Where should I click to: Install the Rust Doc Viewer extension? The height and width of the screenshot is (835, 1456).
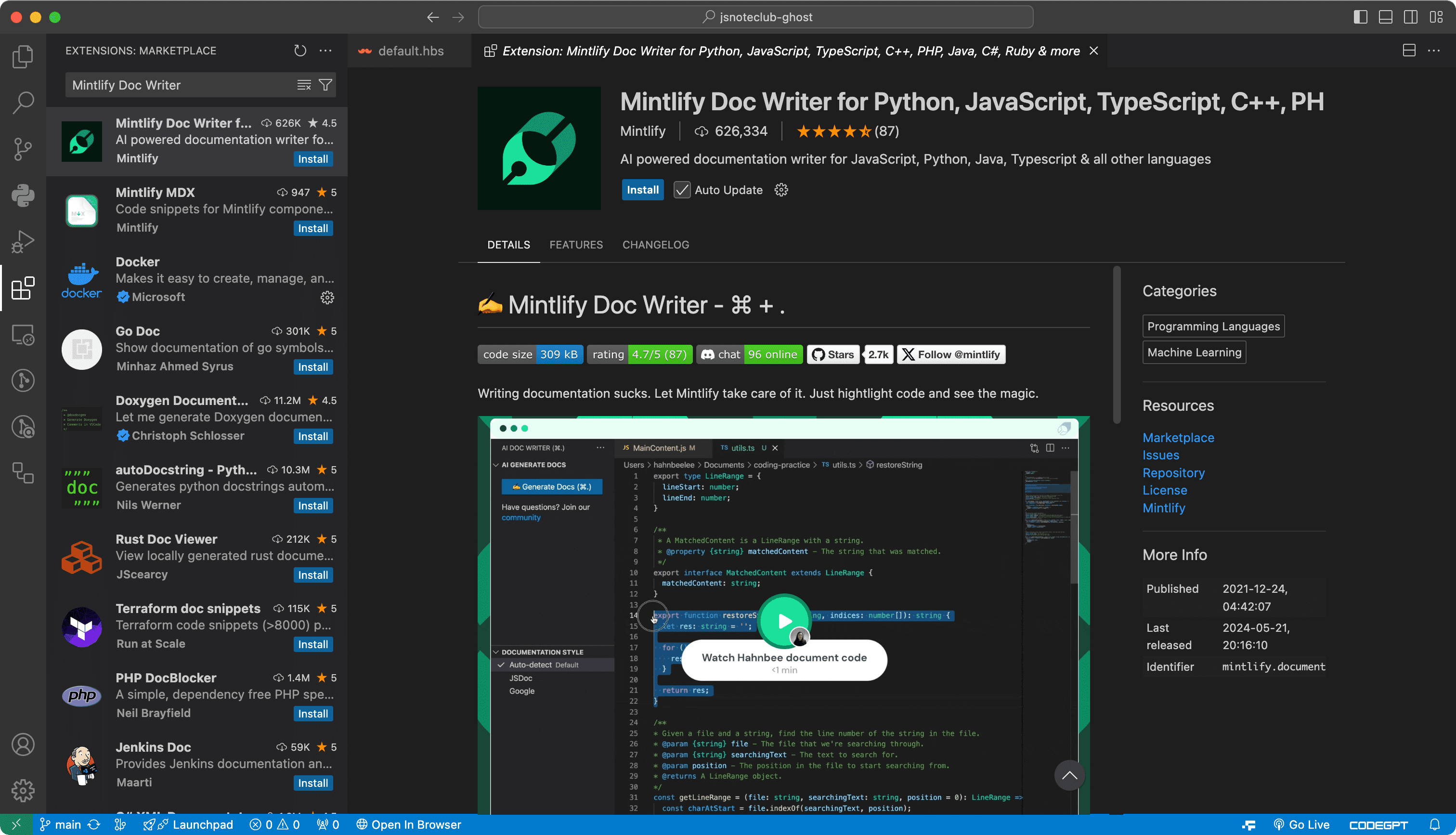[313, 575]
